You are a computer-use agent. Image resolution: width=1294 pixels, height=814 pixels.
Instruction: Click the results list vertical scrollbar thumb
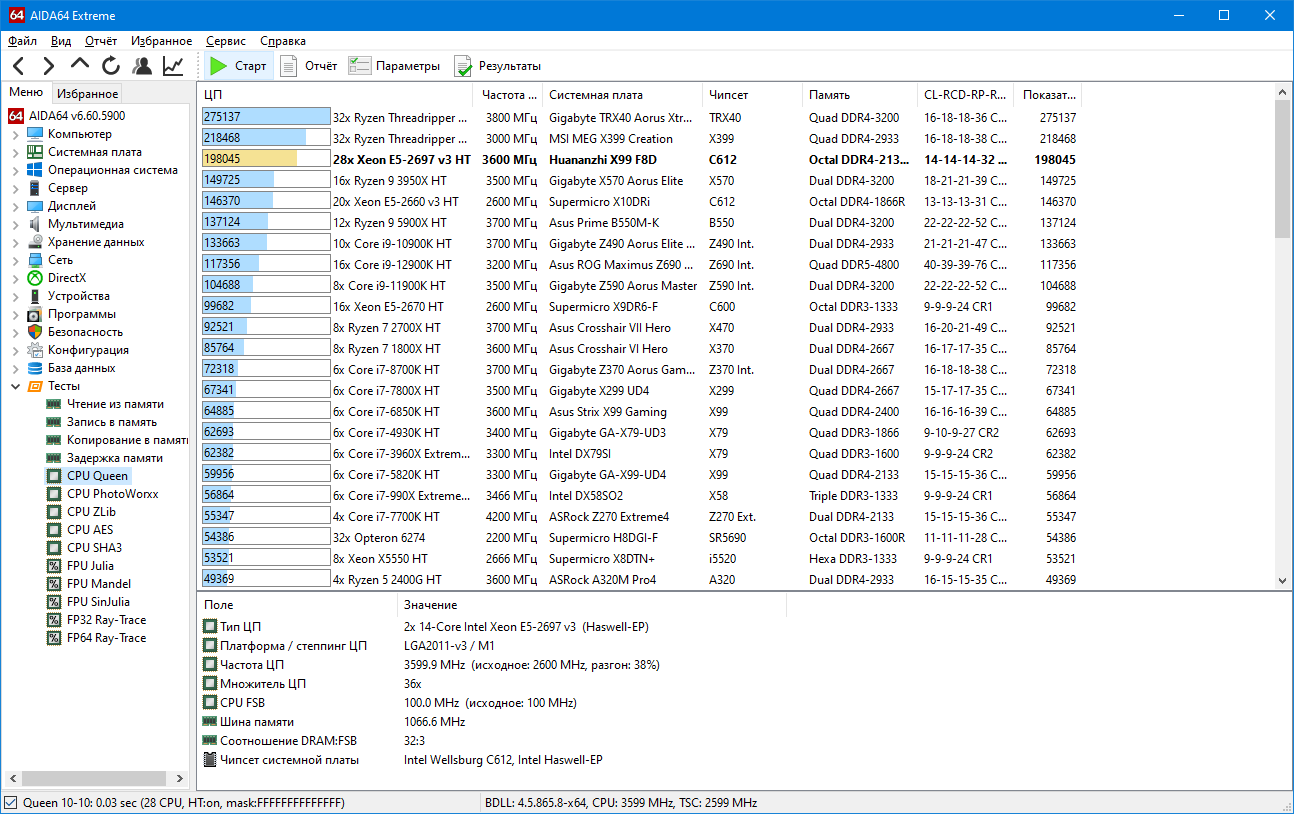point(1283,168)
